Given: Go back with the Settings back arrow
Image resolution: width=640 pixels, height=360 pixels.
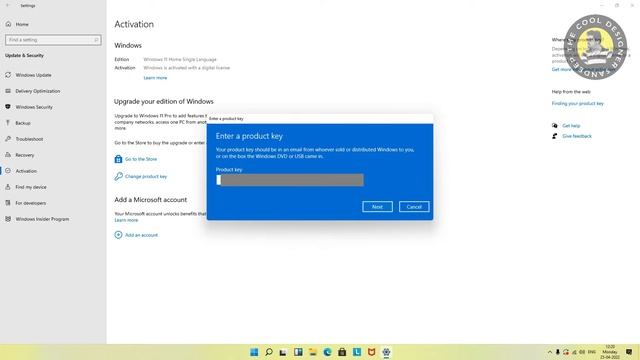Looking at the screenshot, I should point(8,6).
